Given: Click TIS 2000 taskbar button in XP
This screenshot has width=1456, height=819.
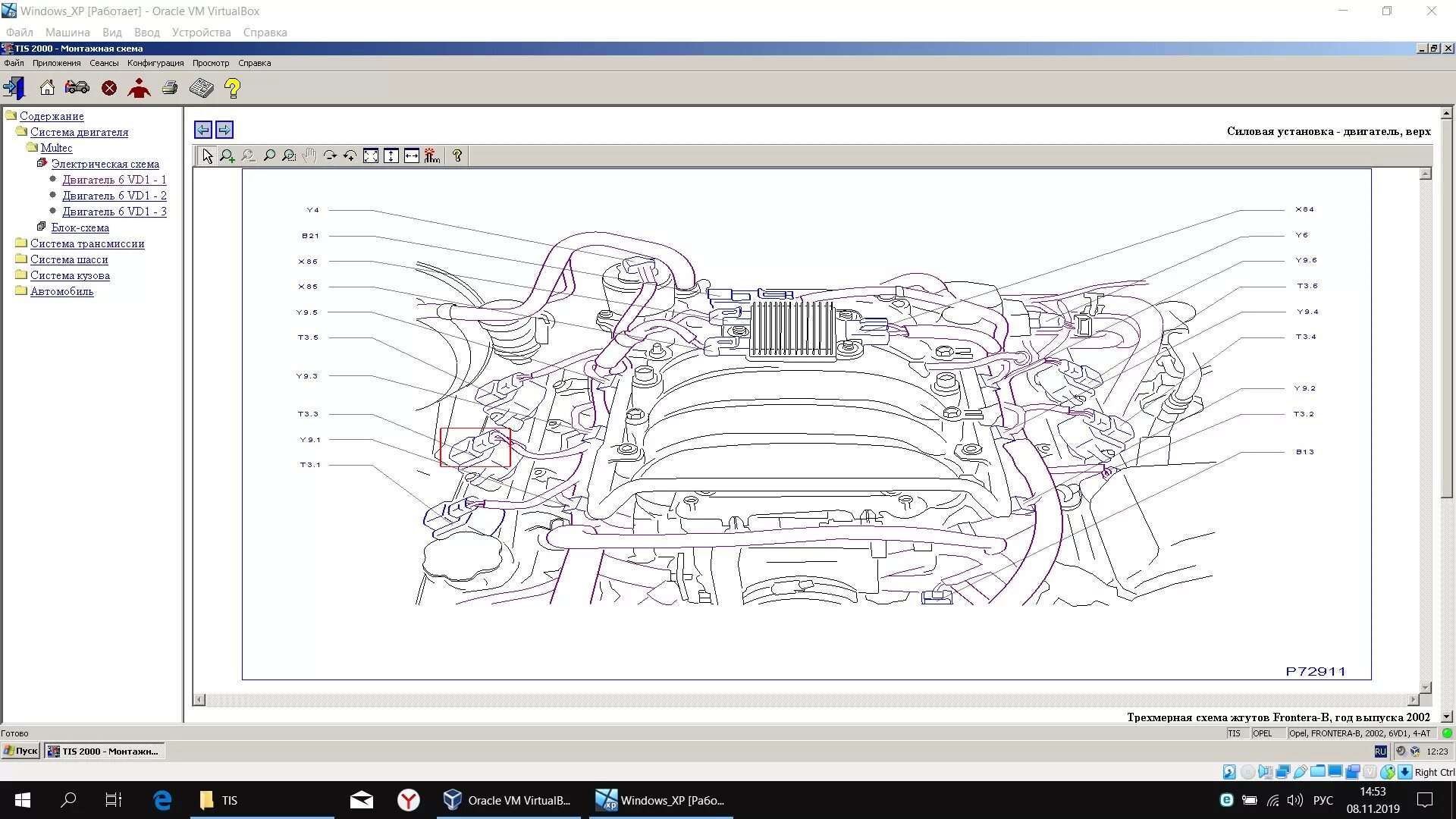Looking at the screenshot, I should tap(104, 752).
